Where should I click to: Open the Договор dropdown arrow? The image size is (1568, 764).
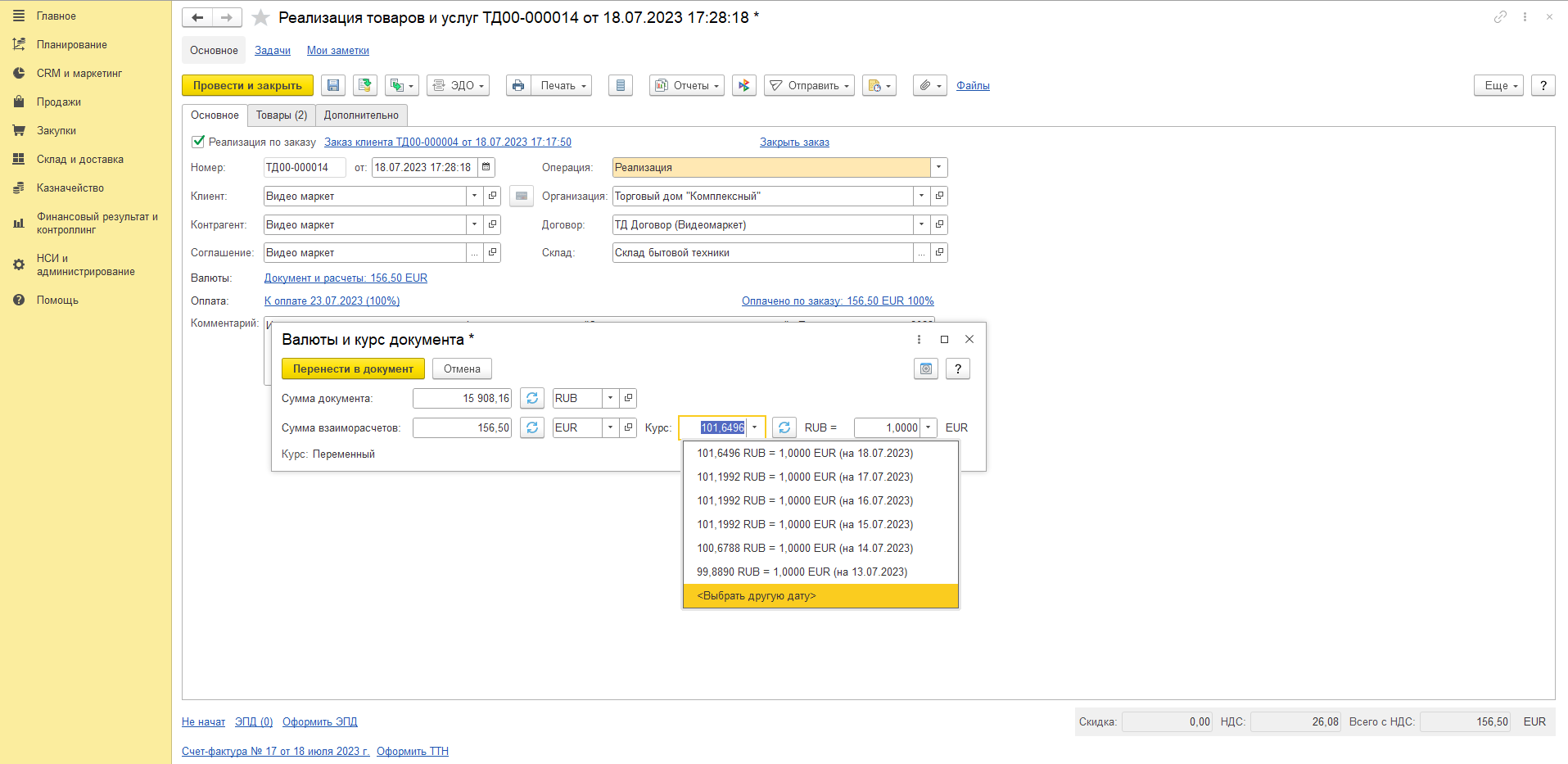click(x=922, y=224)
